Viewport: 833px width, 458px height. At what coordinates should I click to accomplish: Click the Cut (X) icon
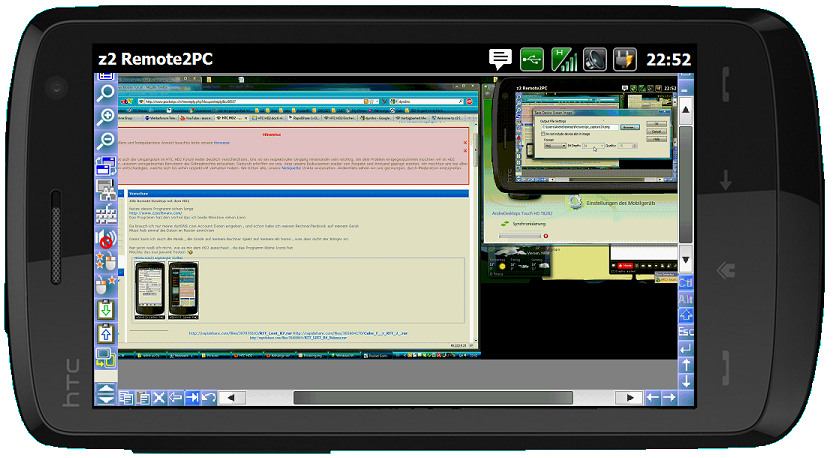159,397
